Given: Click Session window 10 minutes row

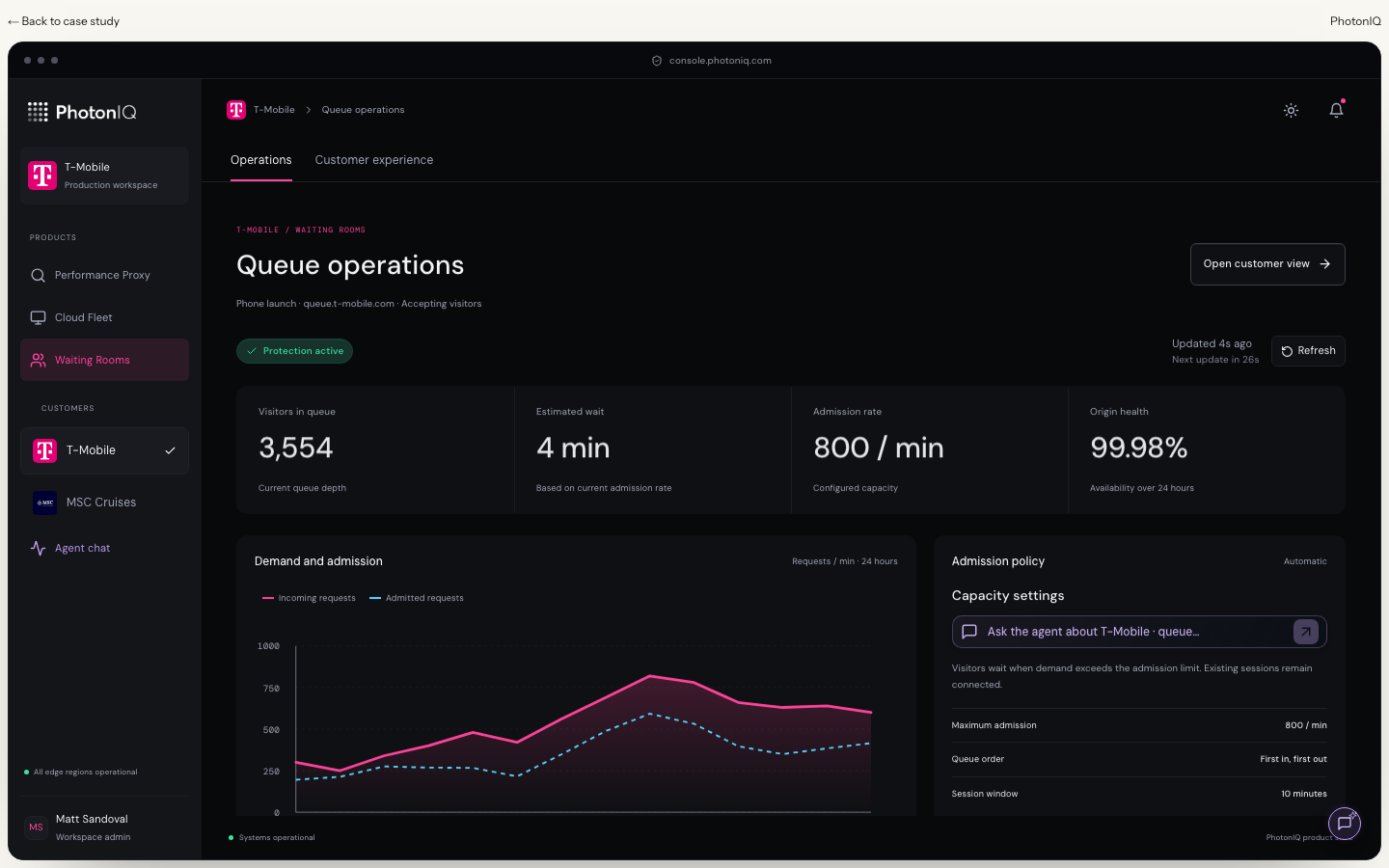Looking at the screenshot, I should [x=1139, y=794].
